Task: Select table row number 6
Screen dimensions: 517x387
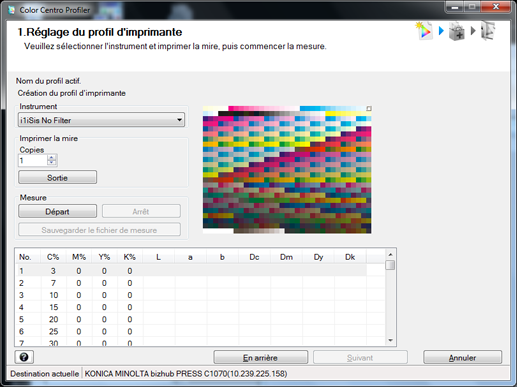Action: 191,331
